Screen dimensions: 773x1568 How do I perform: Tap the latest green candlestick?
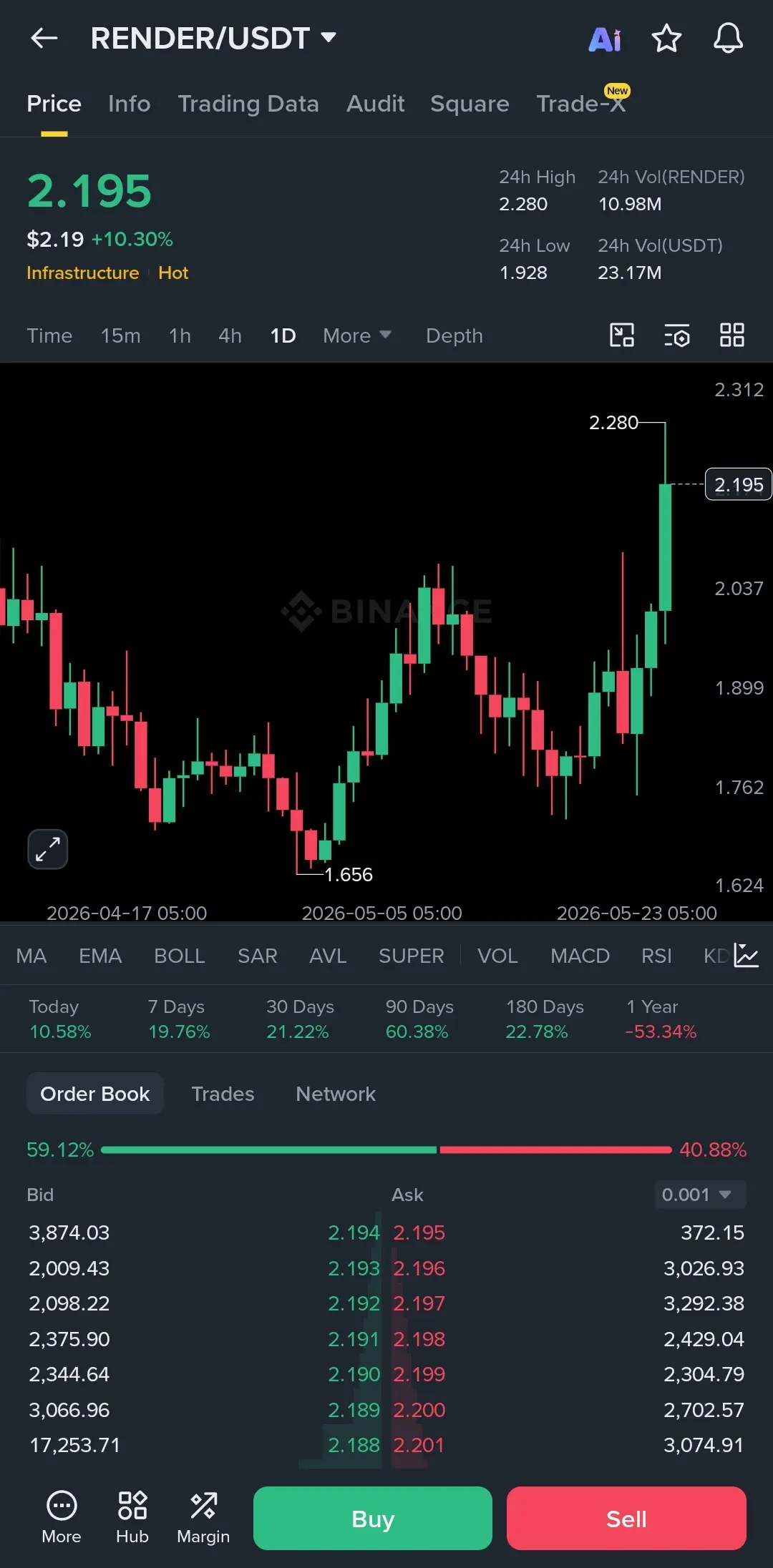click(x=665, y=547)
